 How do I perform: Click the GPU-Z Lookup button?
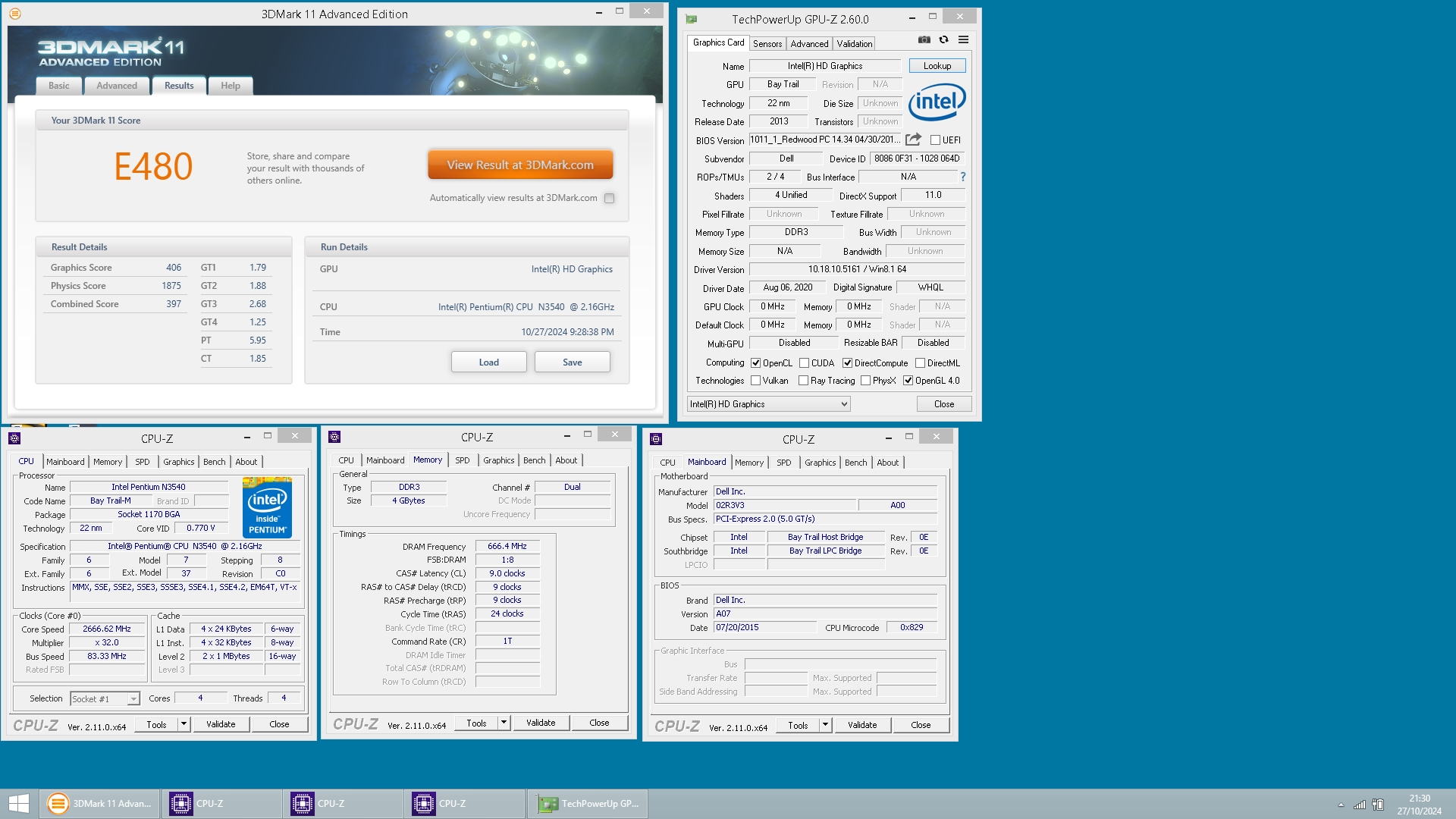pyautogui.click(x=937, y=66)
